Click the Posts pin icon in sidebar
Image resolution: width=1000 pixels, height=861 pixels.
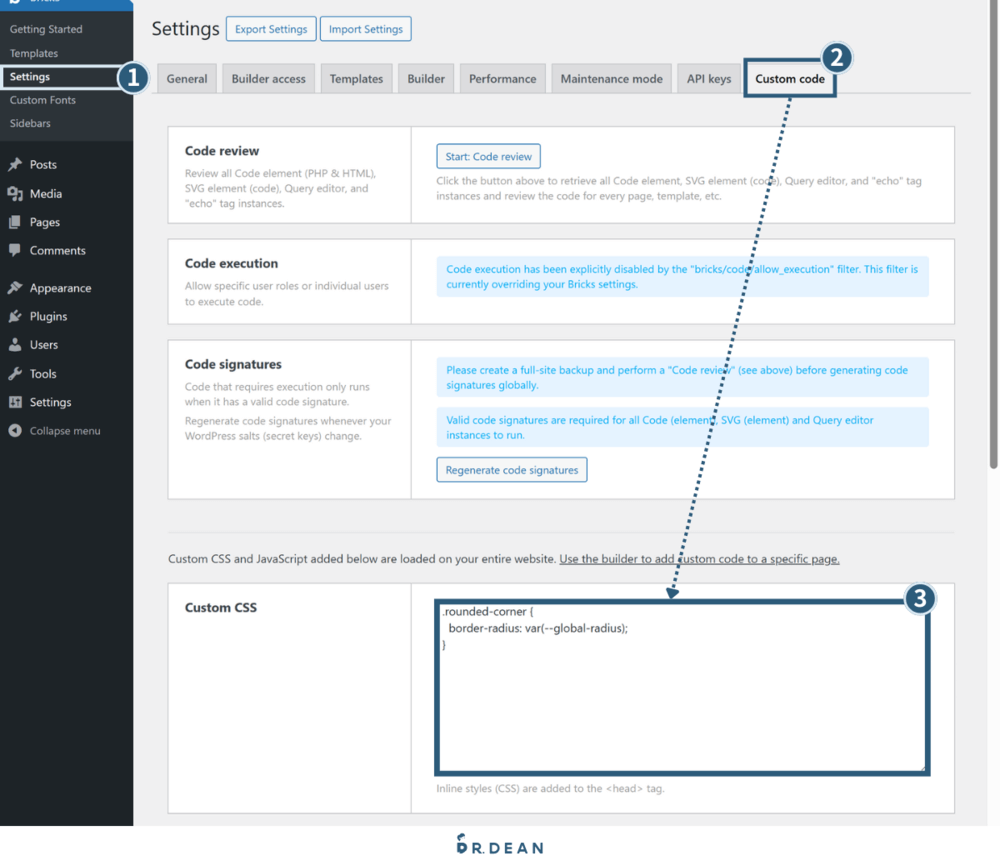coord(15,165)
